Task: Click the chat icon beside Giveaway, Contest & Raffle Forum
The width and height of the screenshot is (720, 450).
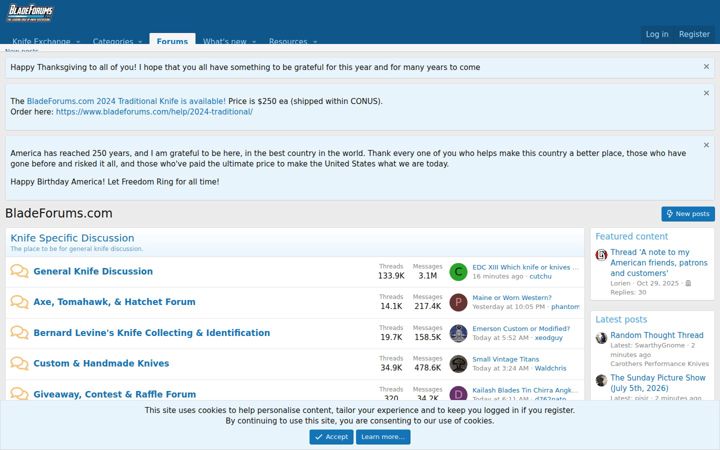Action: pos(19,394)
